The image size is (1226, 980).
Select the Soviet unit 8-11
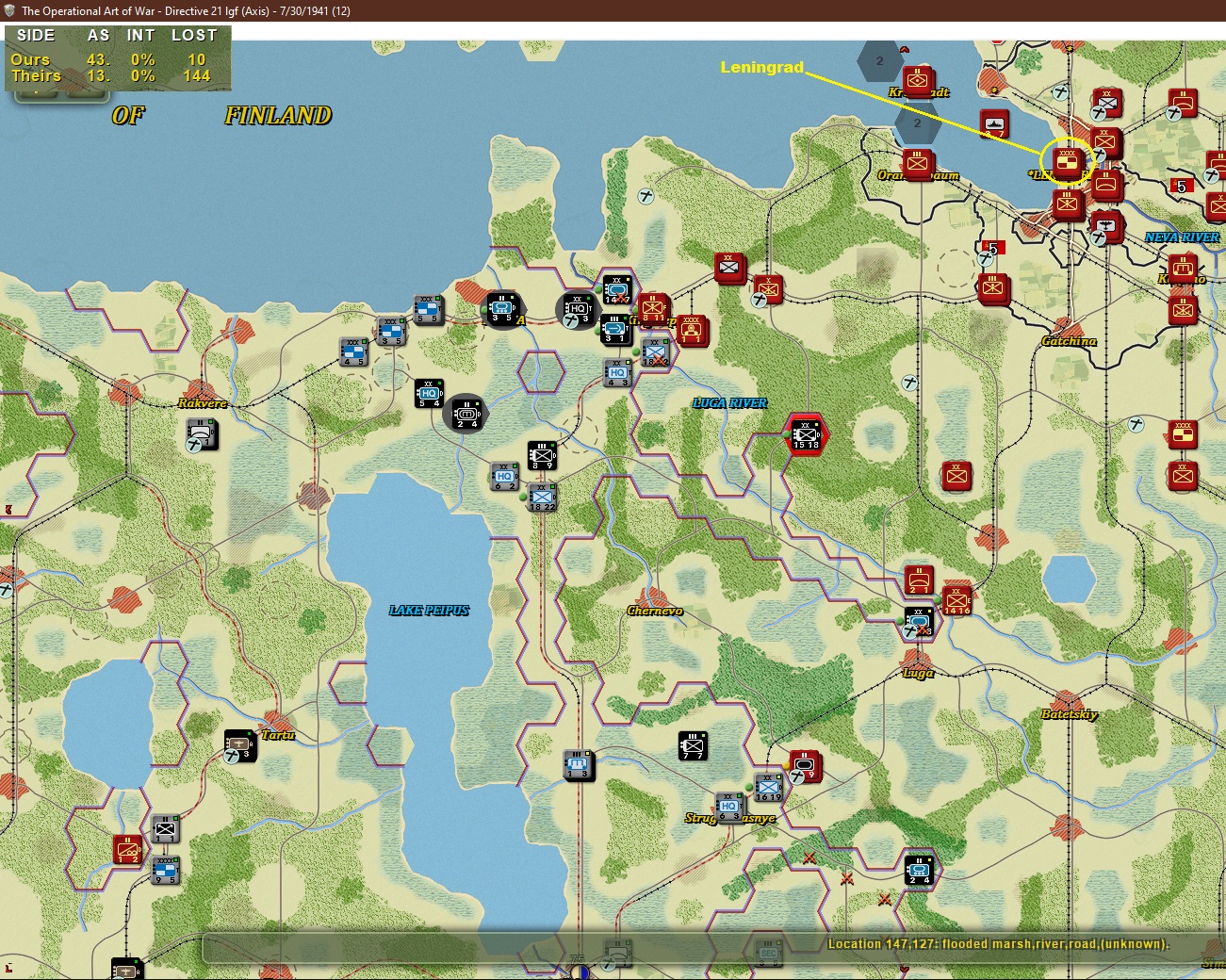(x=653, y=309)
